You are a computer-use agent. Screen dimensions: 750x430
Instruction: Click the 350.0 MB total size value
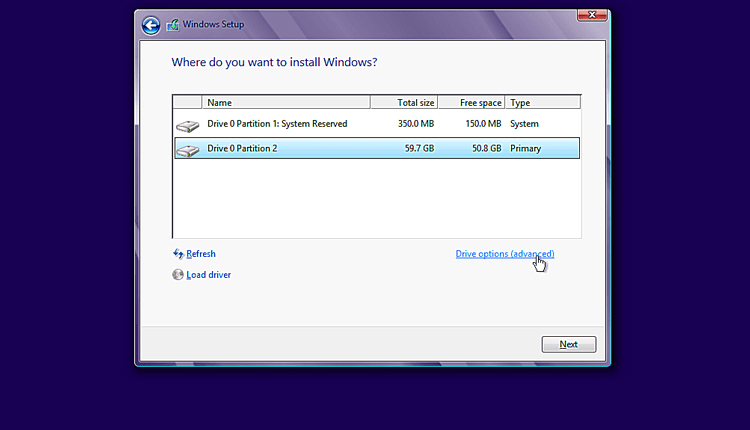[416, 124]
